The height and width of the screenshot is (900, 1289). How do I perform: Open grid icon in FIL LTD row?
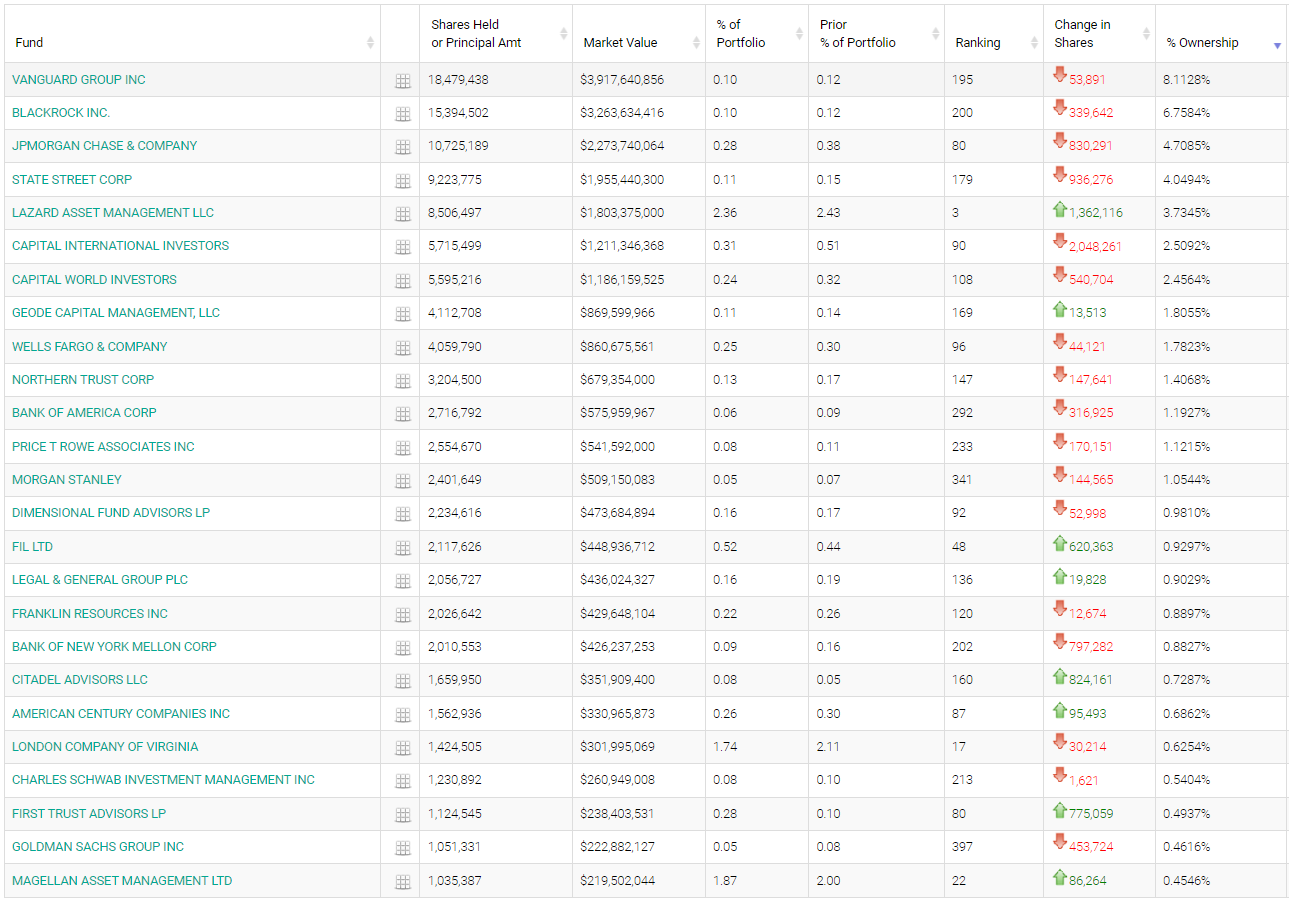click(x=403, y=548)
